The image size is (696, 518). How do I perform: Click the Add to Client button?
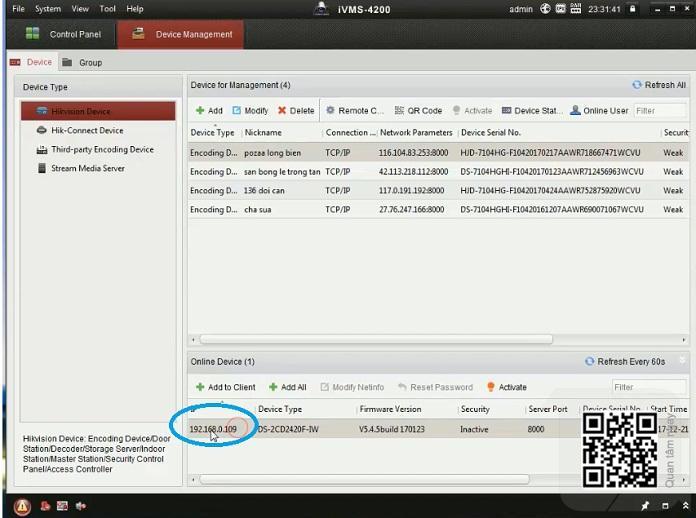tap(225, 387)
